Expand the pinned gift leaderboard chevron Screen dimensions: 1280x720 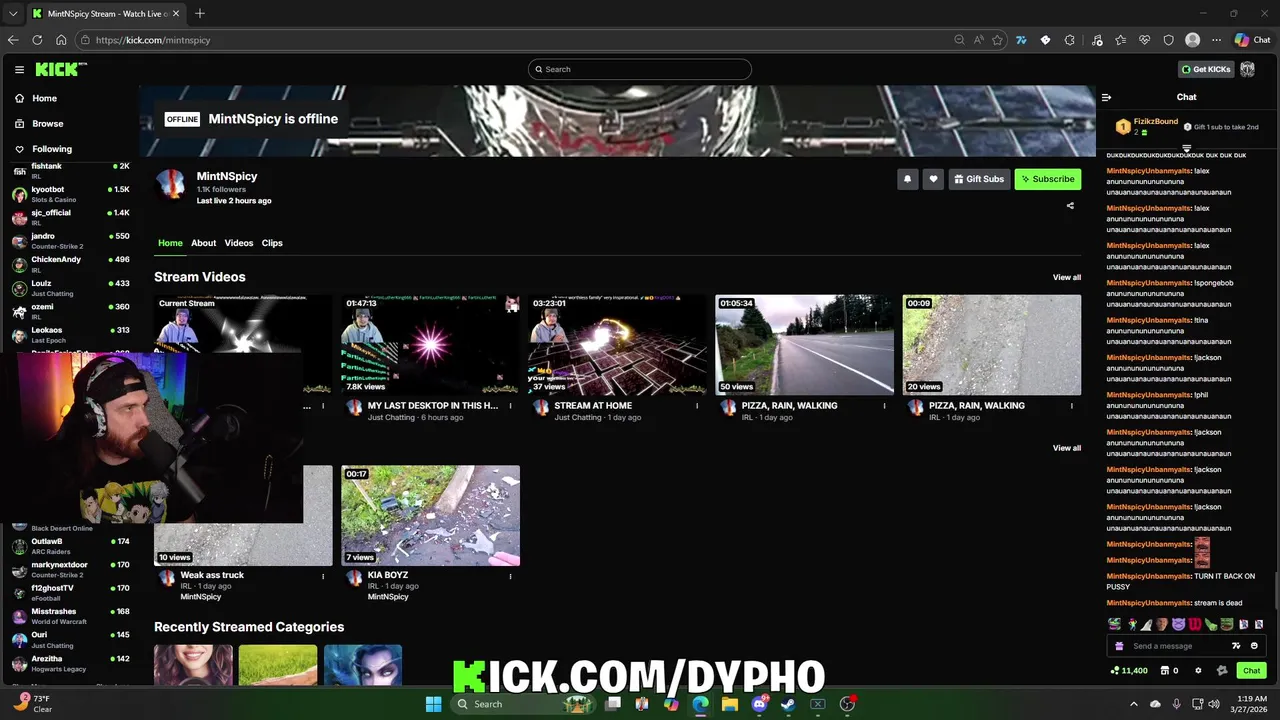coord(1186,149)
